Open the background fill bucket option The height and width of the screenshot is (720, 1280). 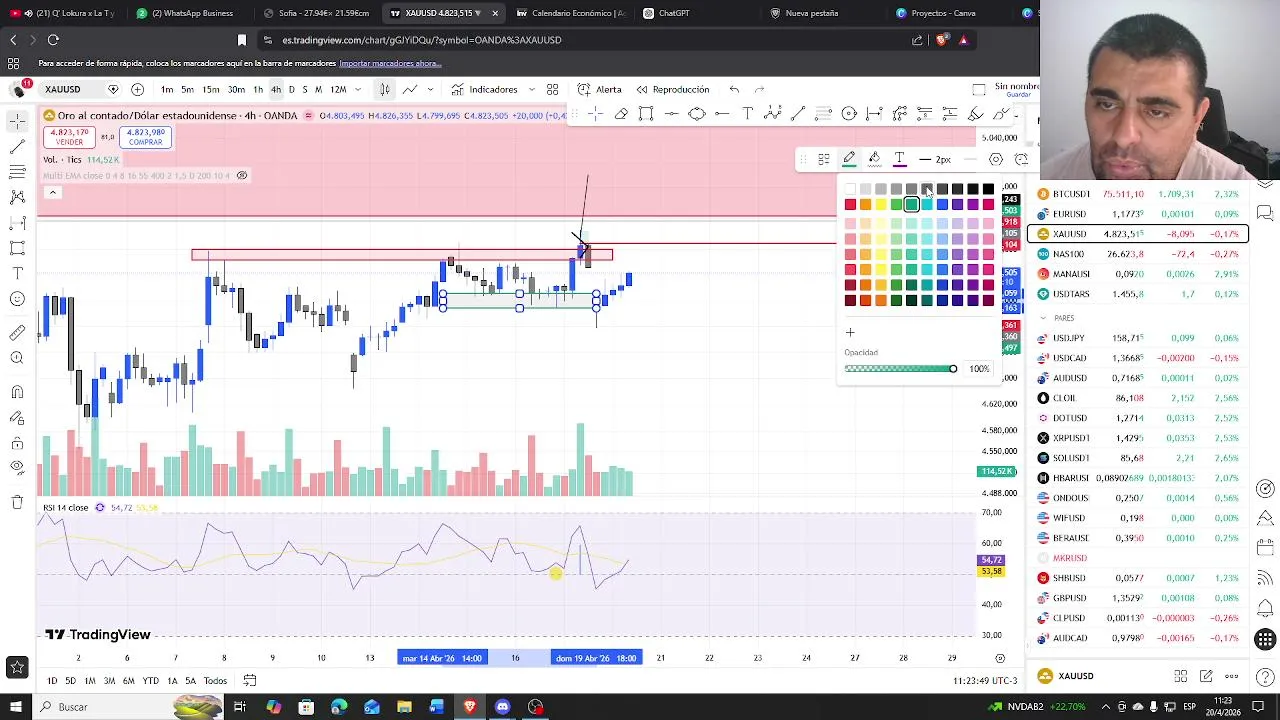(874, 159)
